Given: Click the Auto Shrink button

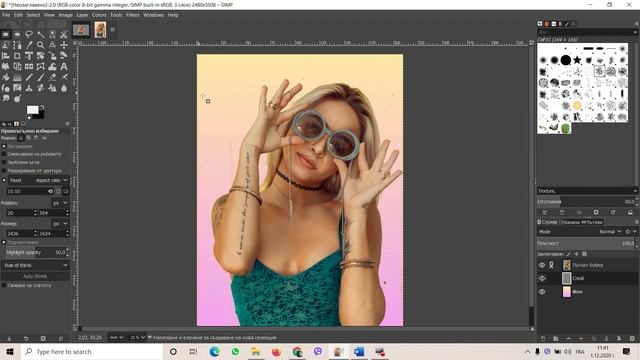Looking at the screenshot, I should (35, 276).
